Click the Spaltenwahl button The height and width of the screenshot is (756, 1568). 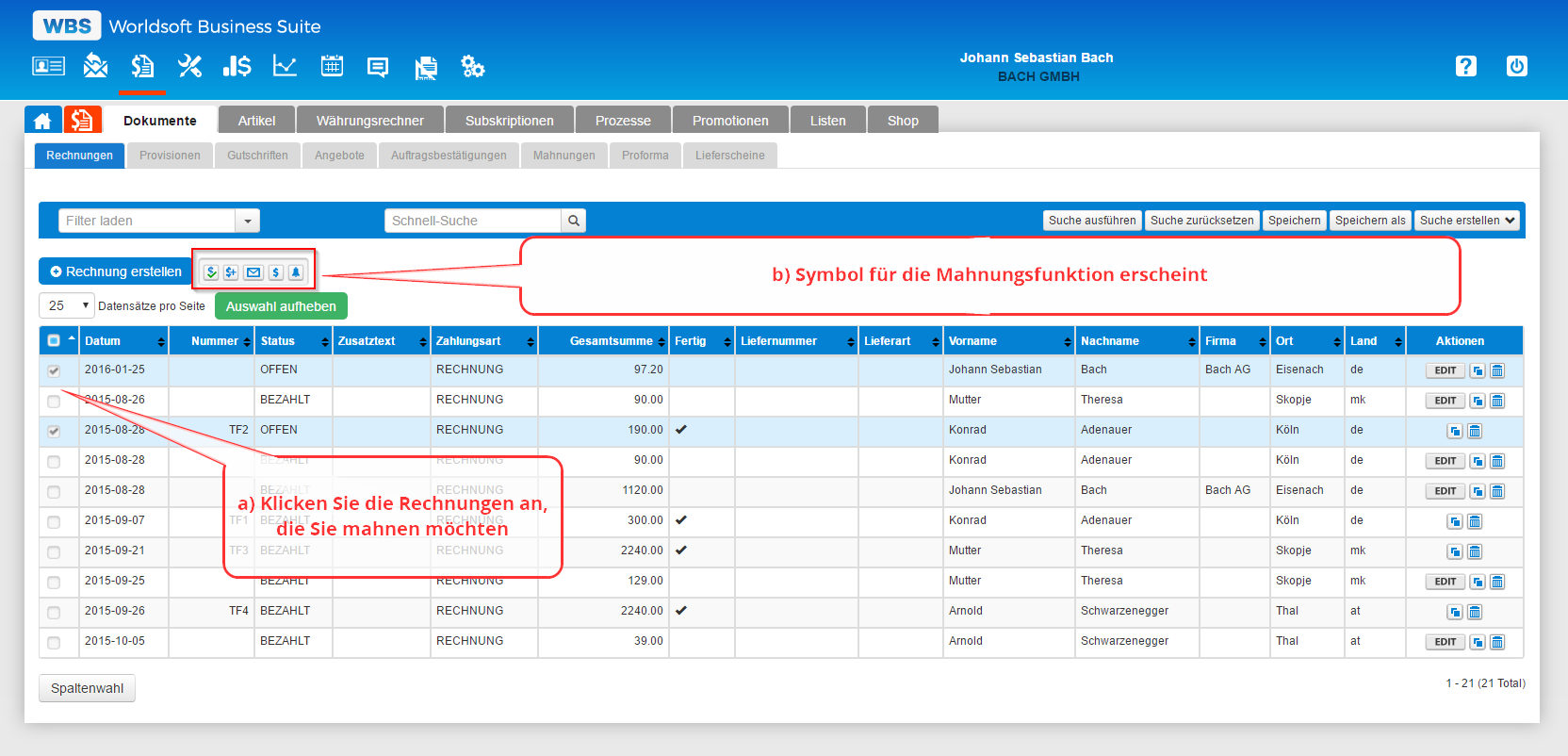(87, 688)
